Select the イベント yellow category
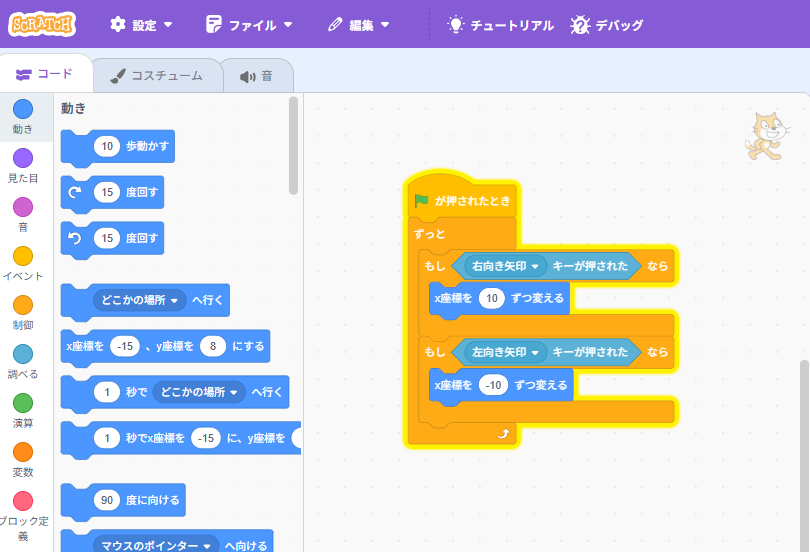Viewport: 810px width, 552px height. click(x=23, y=257)
